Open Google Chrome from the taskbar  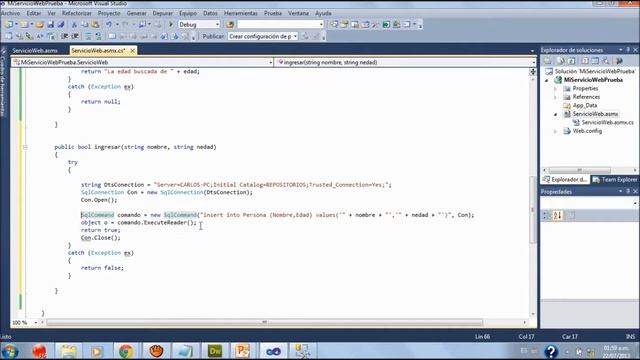pyautogui.click(x=126, y=351)
